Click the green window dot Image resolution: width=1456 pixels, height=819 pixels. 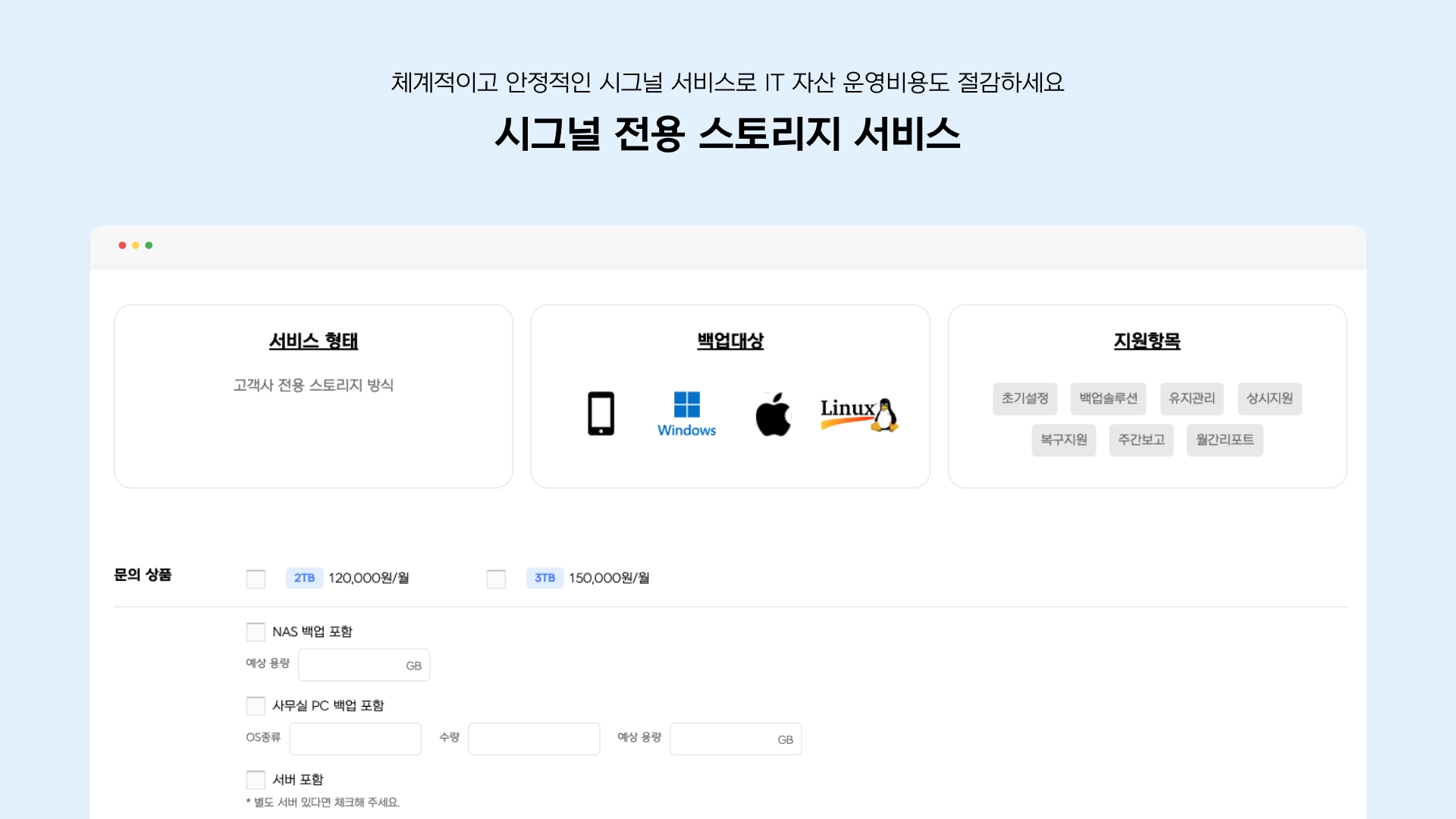click(149, 245)
